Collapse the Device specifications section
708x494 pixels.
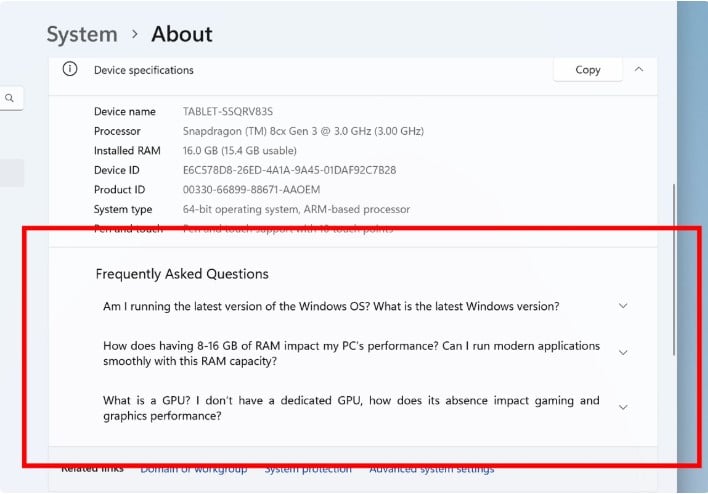coord(638,70)
